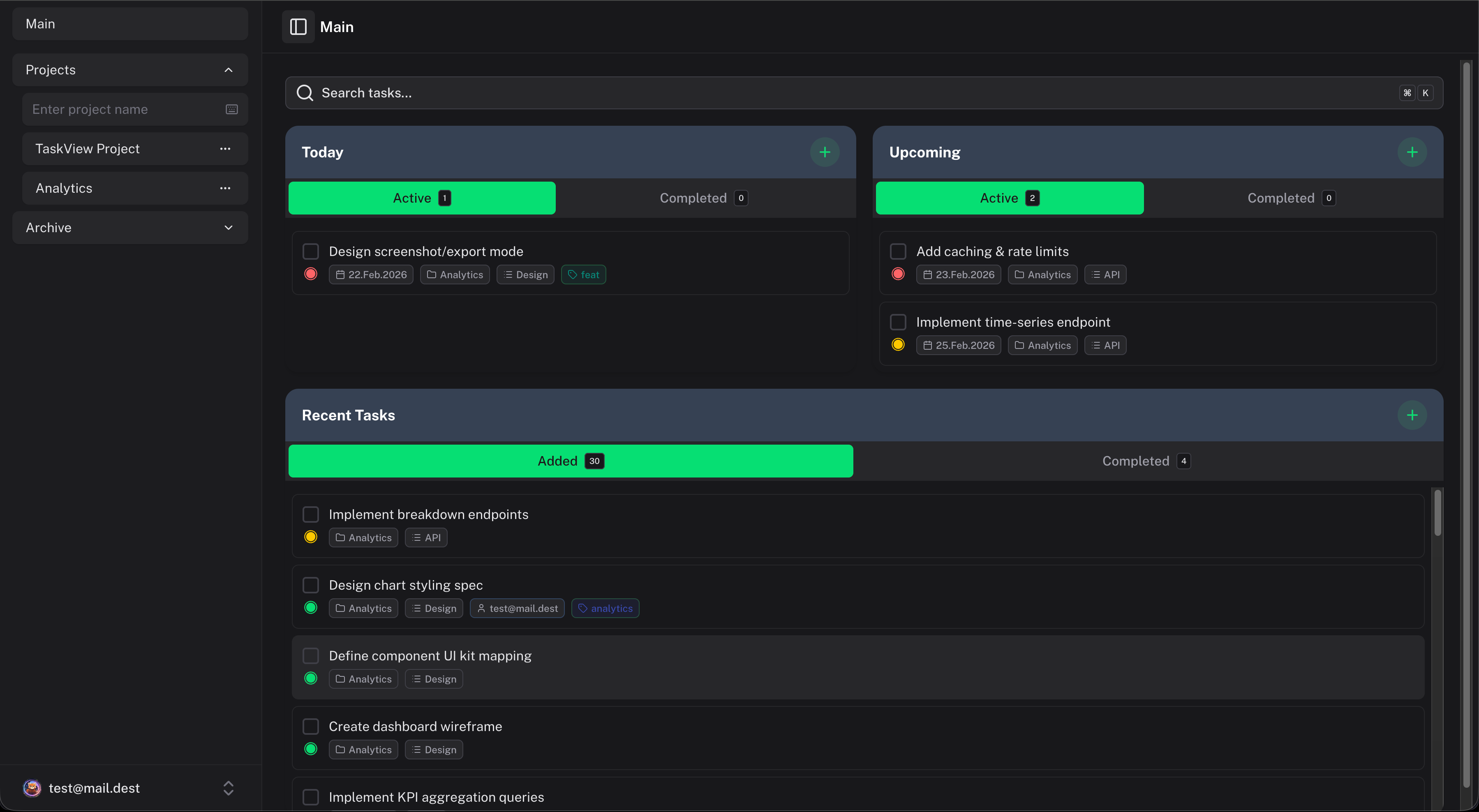Click the user avatar next to test@mail.dest
The height and width of the screenshot is (812, 1479).
(x=32, y=788)
